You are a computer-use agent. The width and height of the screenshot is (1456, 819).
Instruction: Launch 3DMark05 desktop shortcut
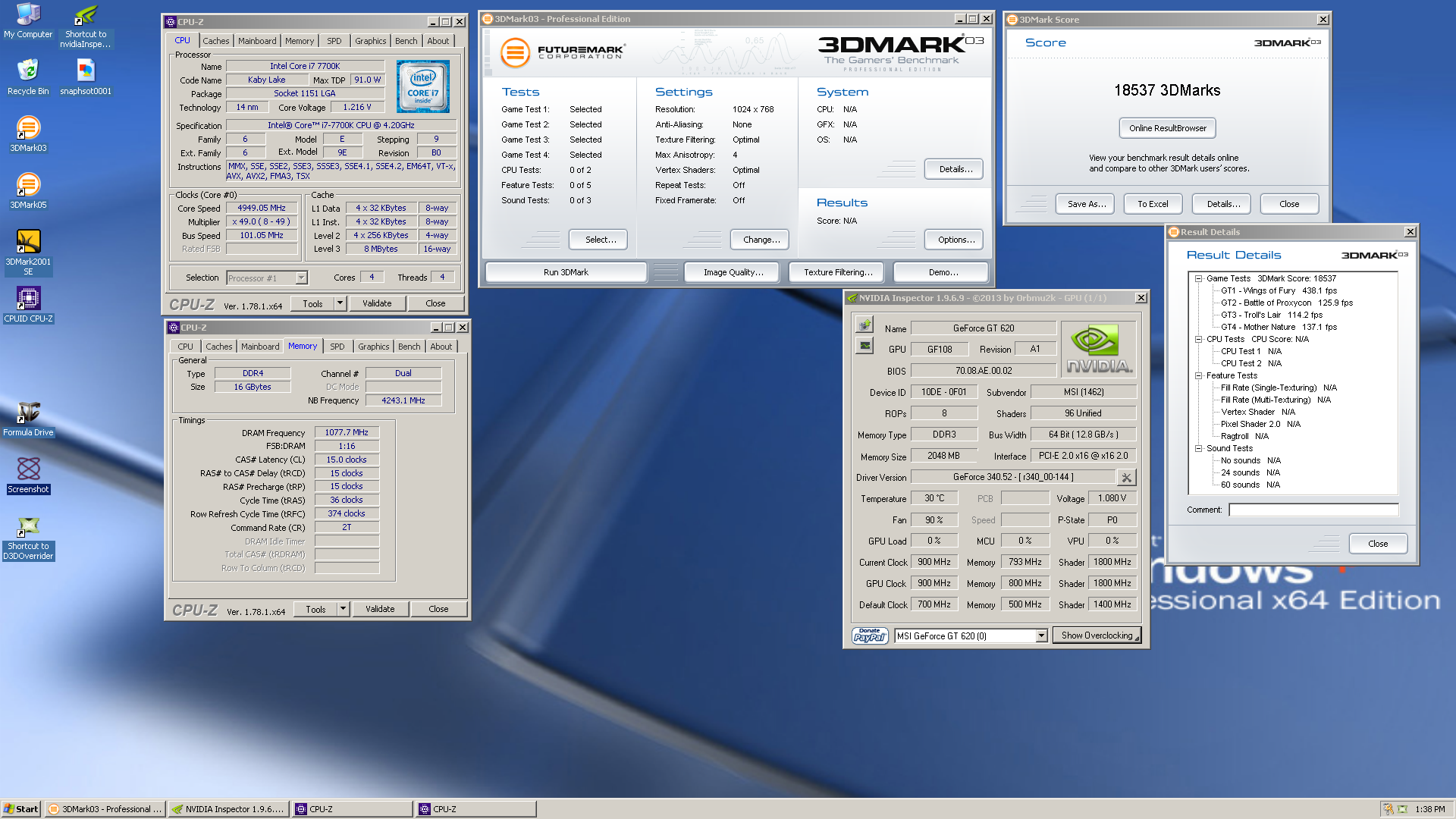pyautogui.click(x=28, y=191)
